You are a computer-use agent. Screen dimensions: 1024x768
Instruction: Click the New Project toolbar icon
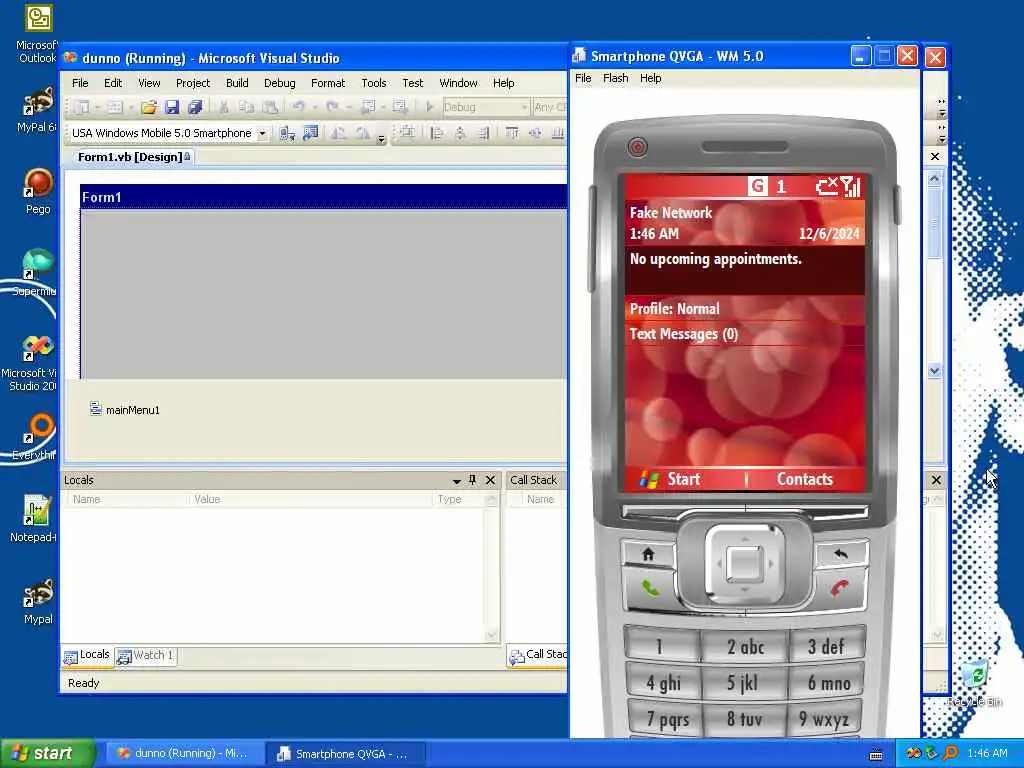click(x=82, y=106)
